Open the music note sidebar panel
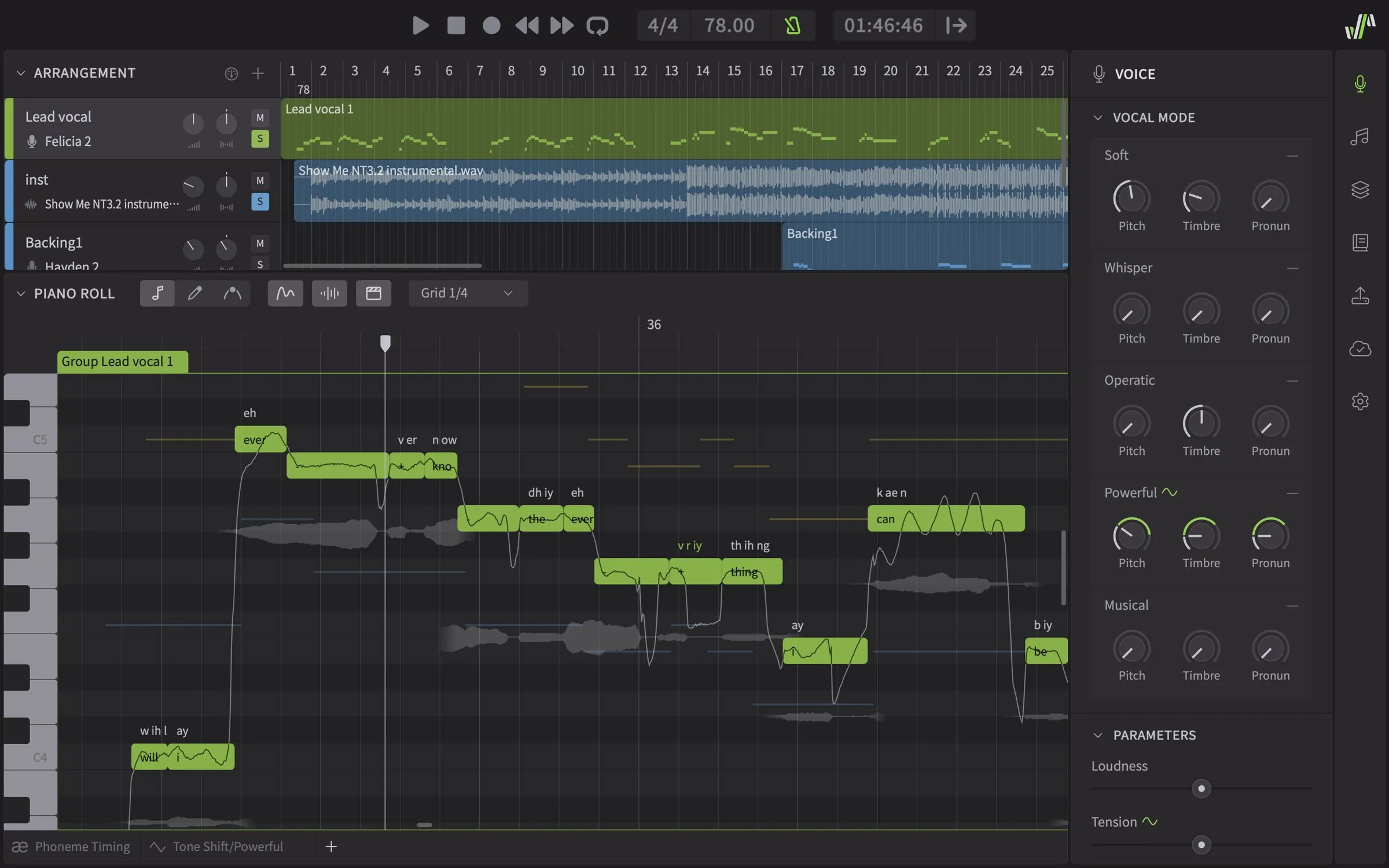 click(x=1360, y=137)
